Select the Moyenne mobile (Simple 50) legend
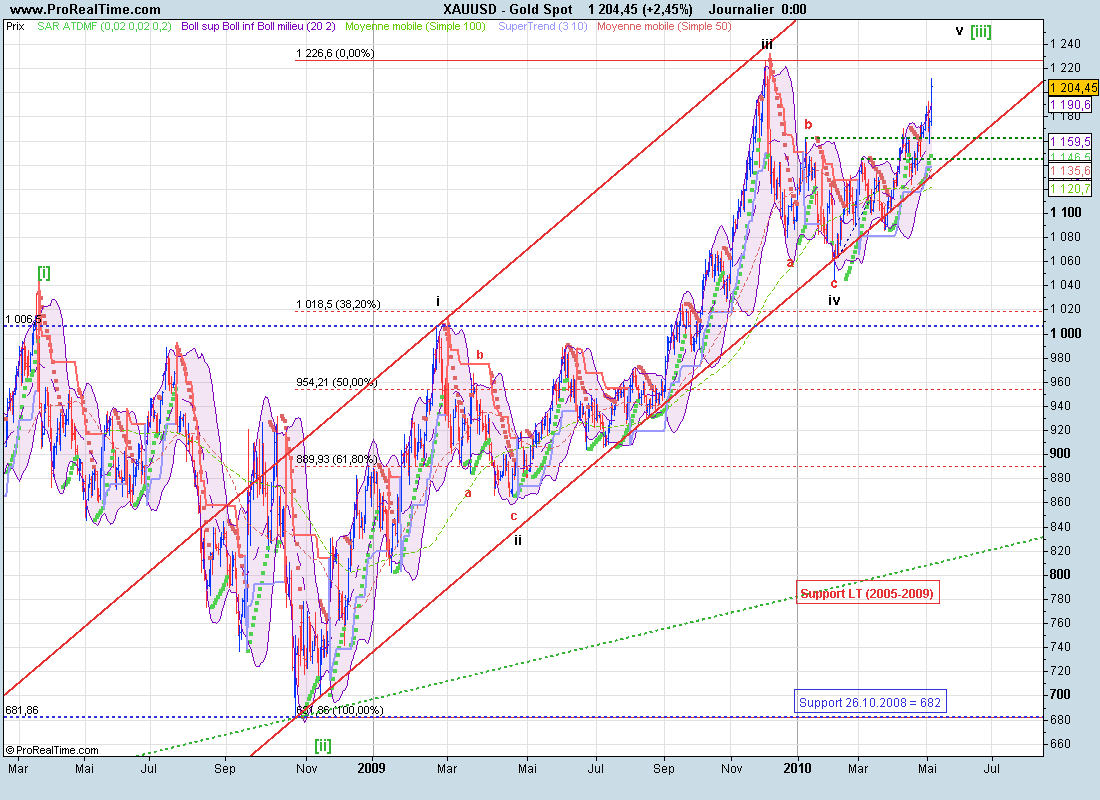This screenshot has height=800, width=1100. point(664,27)
